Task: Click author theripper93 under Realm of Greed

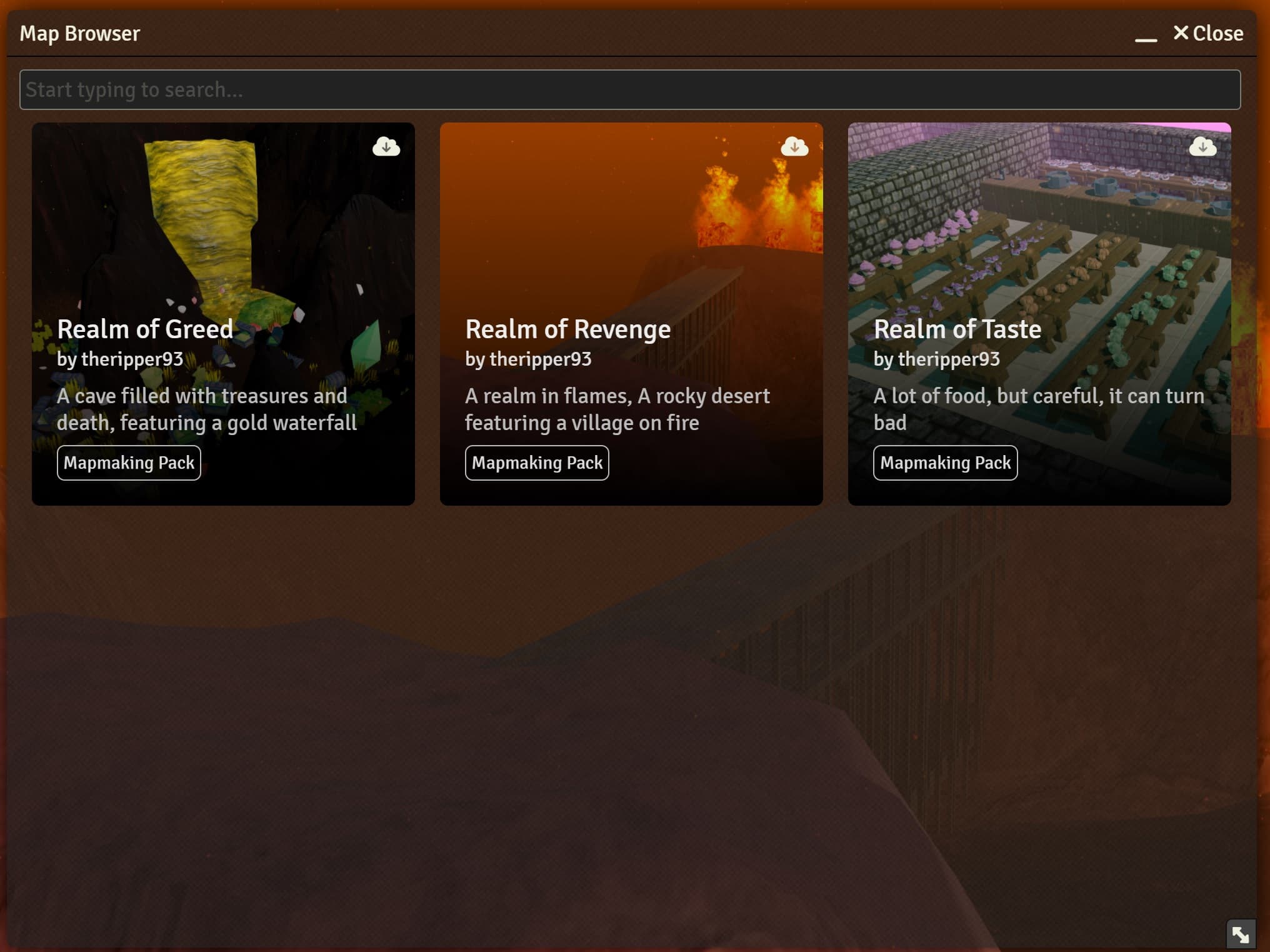Action: 120,359
